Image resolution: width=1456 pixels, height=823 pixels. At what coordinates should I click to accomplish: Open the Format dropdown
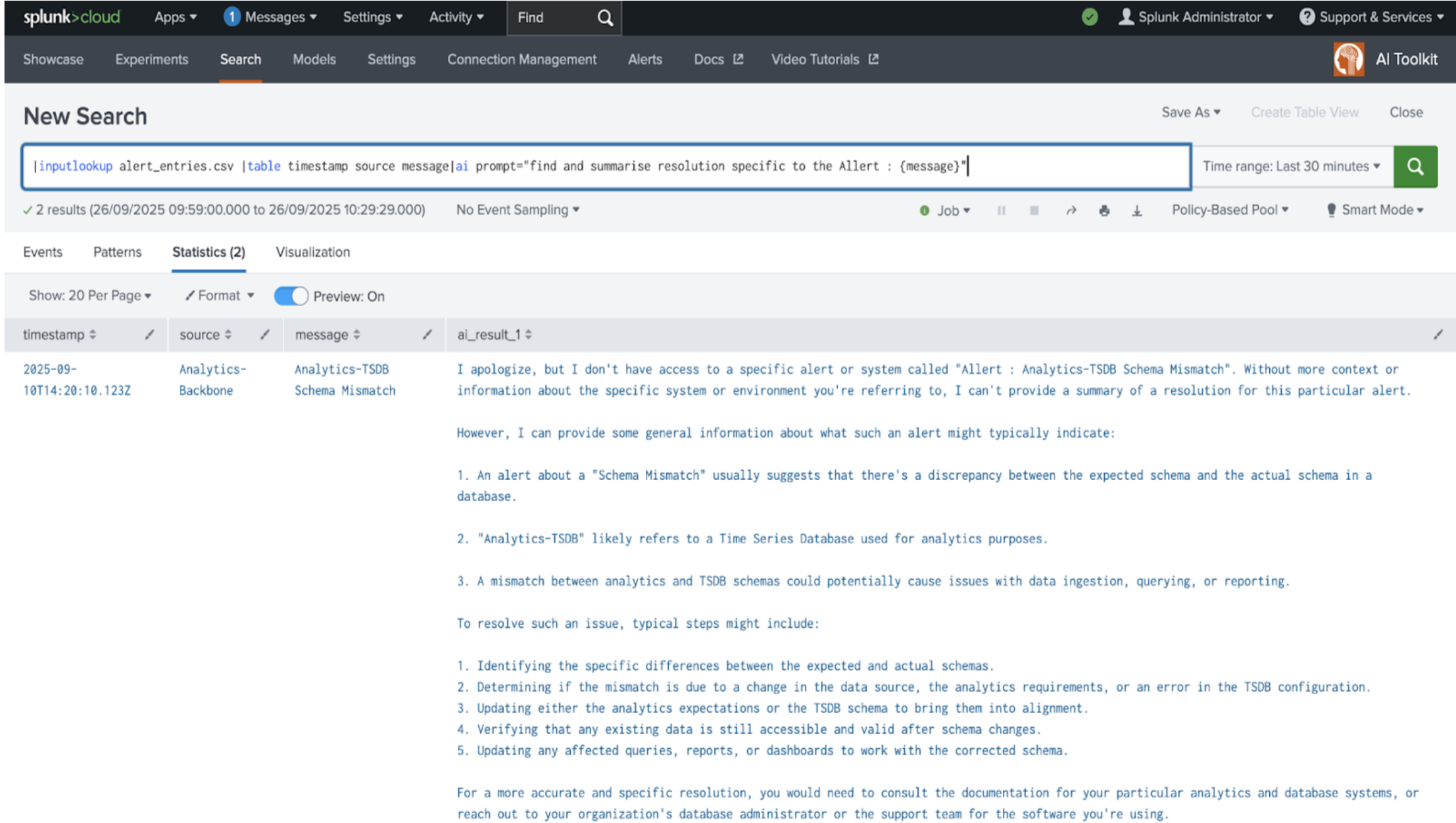(x=220, y=296)
